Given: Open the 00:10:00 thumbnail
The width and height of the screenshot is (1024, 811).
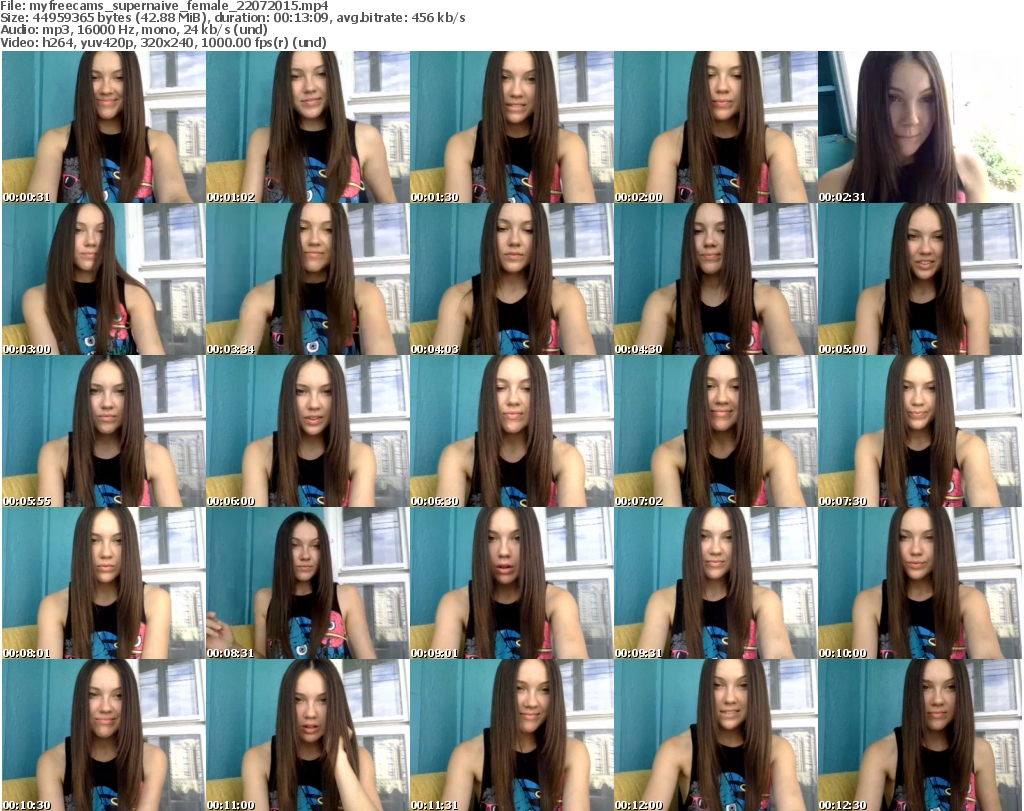Looking at the screenshot, I should pos(920,583).
